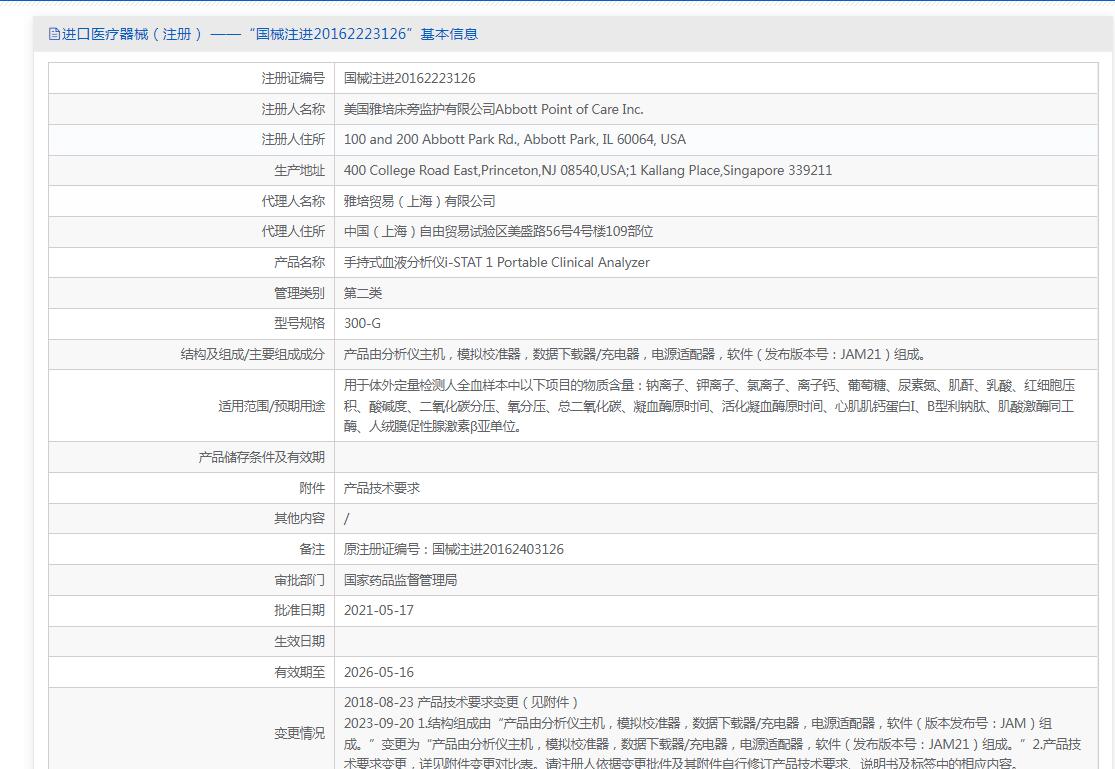The image size is (1115, 769).
Task: Open the 产品技术要求 attachment
Action: pos(382,488)
